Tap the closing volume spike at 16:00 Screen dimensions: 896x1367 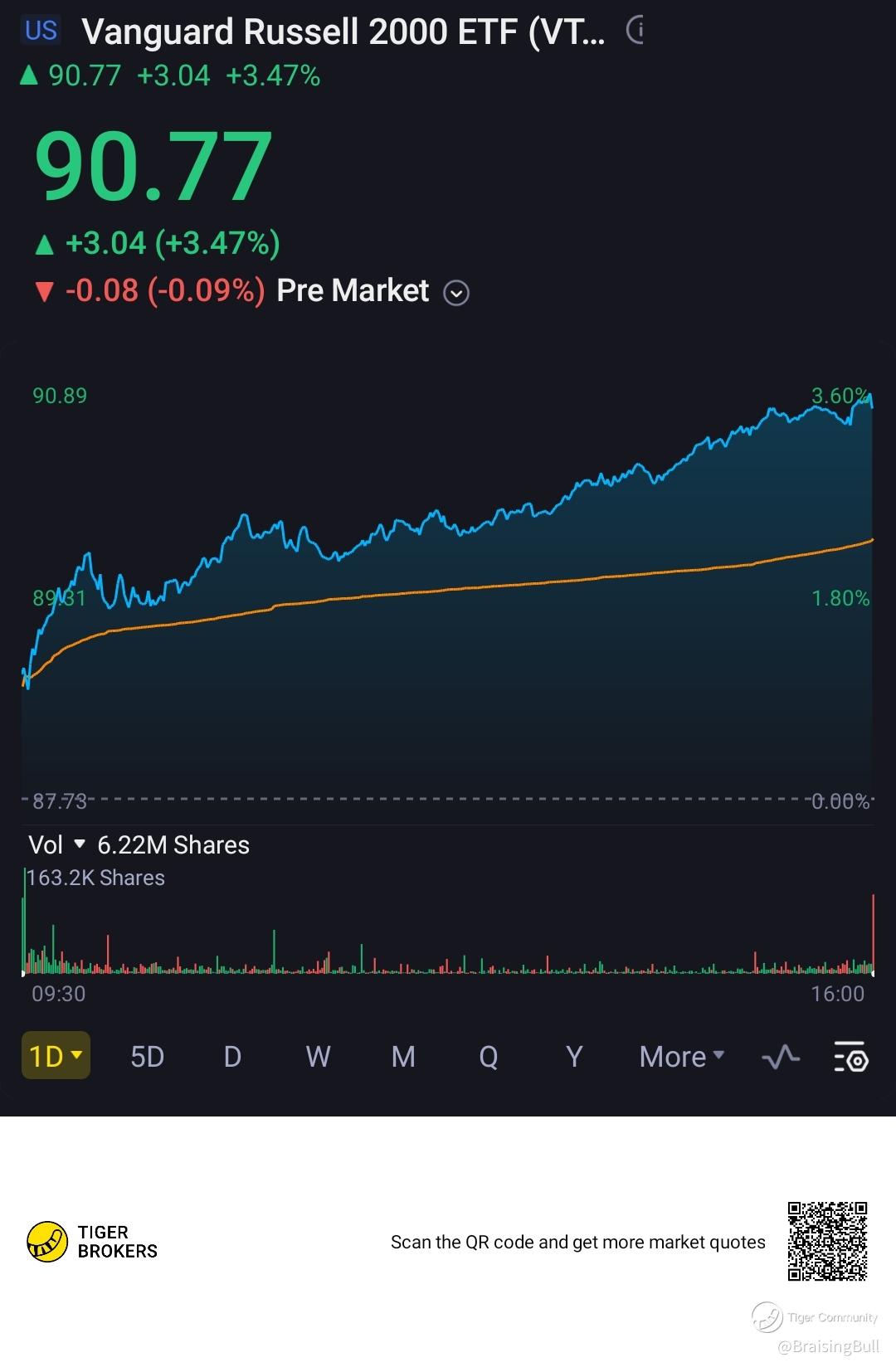click(873, 933)
